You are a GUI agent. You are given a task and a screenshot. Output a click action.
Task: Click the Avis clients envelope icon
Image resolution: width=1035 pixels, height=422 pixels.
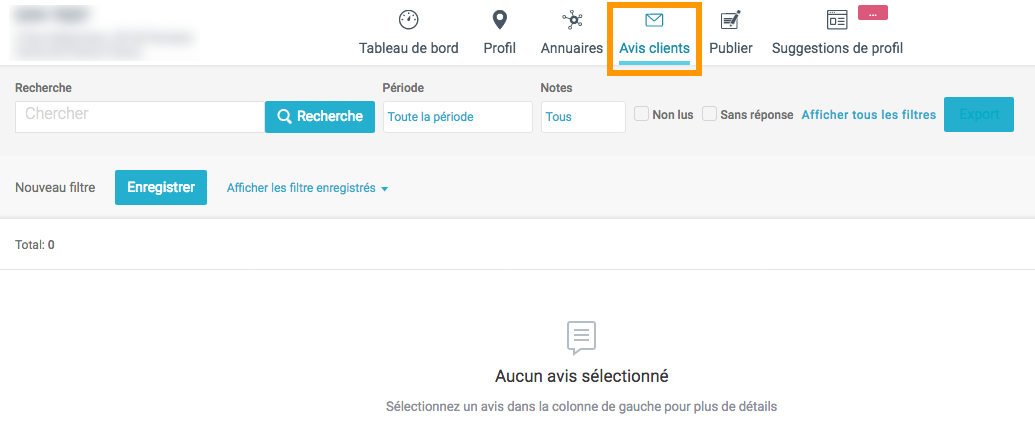point(654,19)
